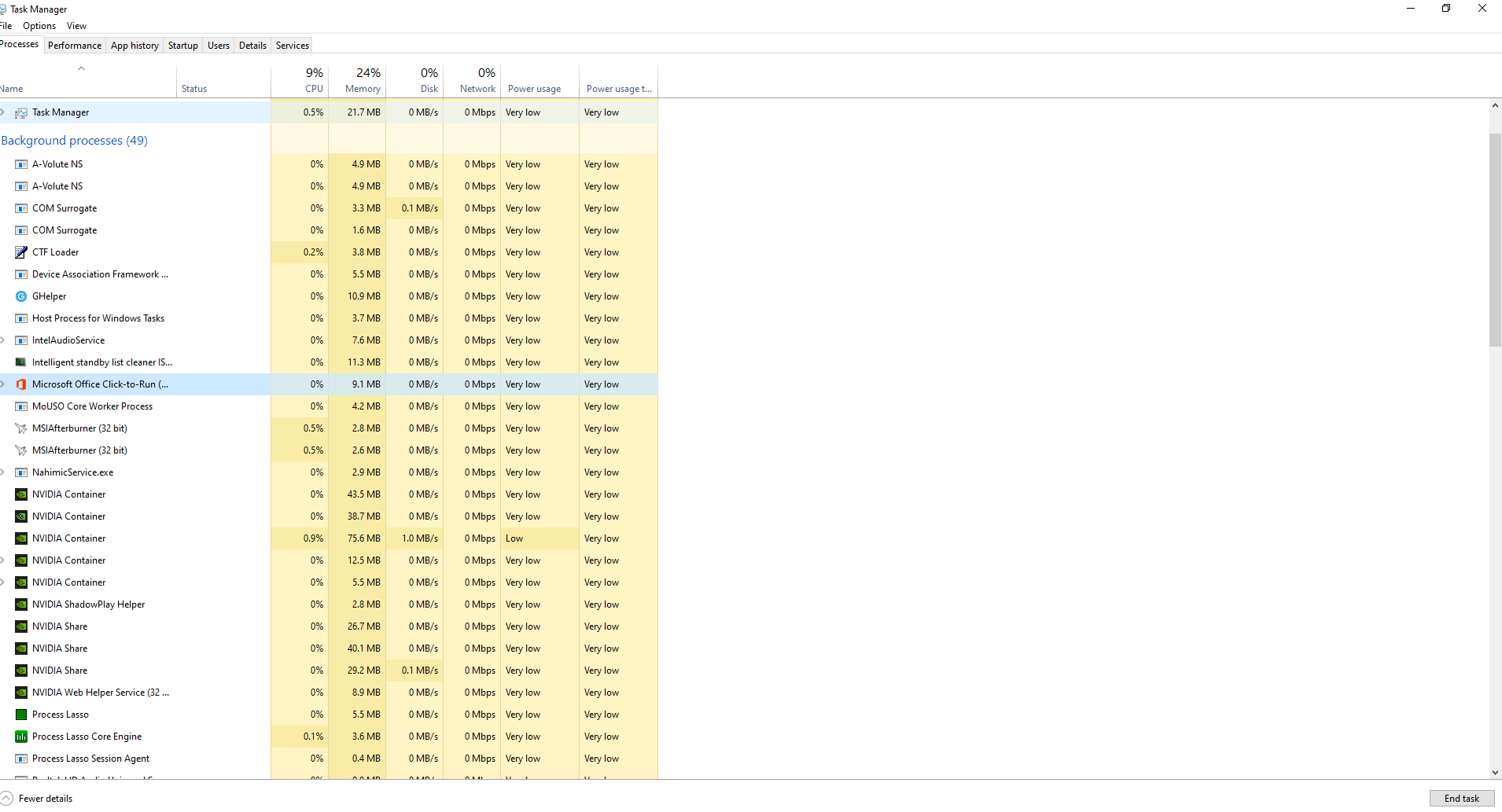Sort by Status column header
This screenshot has width=1502, height=812.
[x=223, y=80]
